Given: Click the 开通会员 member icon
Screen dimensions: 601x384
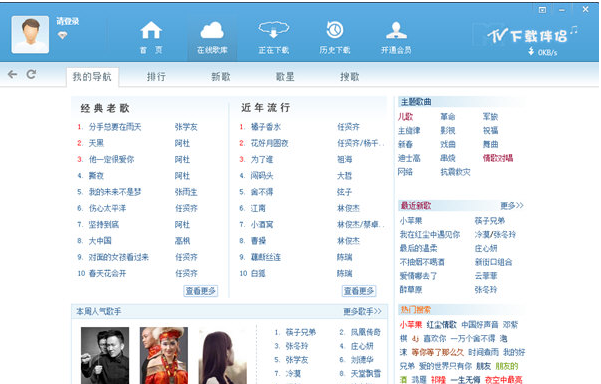Looking at the screenshot, I should [396, 30].
